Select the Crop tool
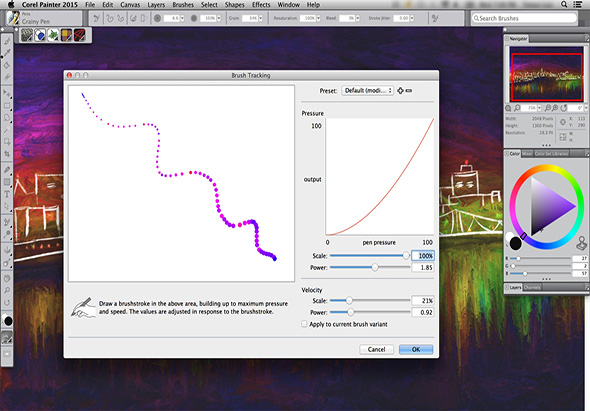590x411 pixels. point(7,154)
